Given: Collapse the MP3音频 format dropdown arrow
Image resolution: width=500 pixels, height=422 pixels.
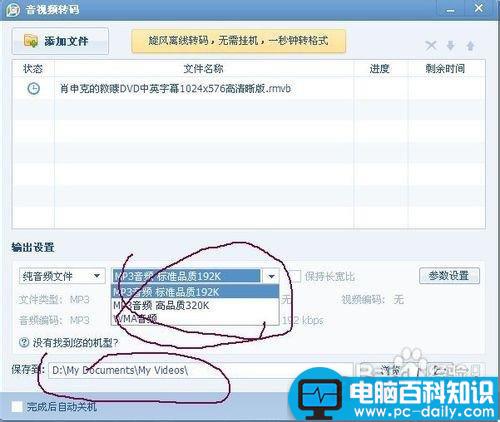Looking at the screenshot, I should pyautogui.click(x=271, y=276).
